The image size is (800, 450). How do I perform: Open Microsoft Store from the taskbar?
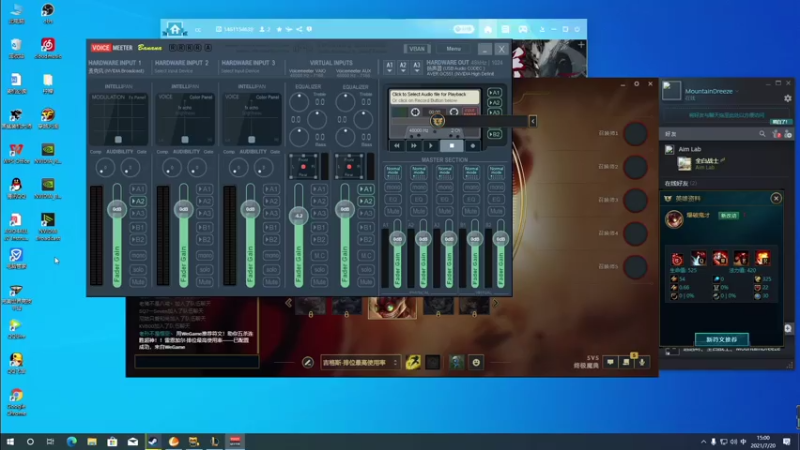pos(112,442)
